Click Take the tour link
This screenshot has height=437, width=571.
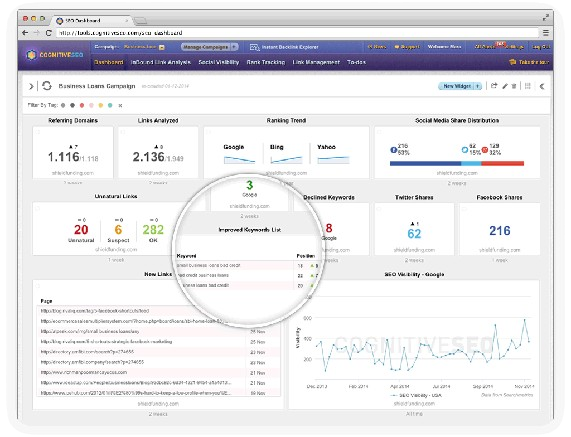click(533, 62)
